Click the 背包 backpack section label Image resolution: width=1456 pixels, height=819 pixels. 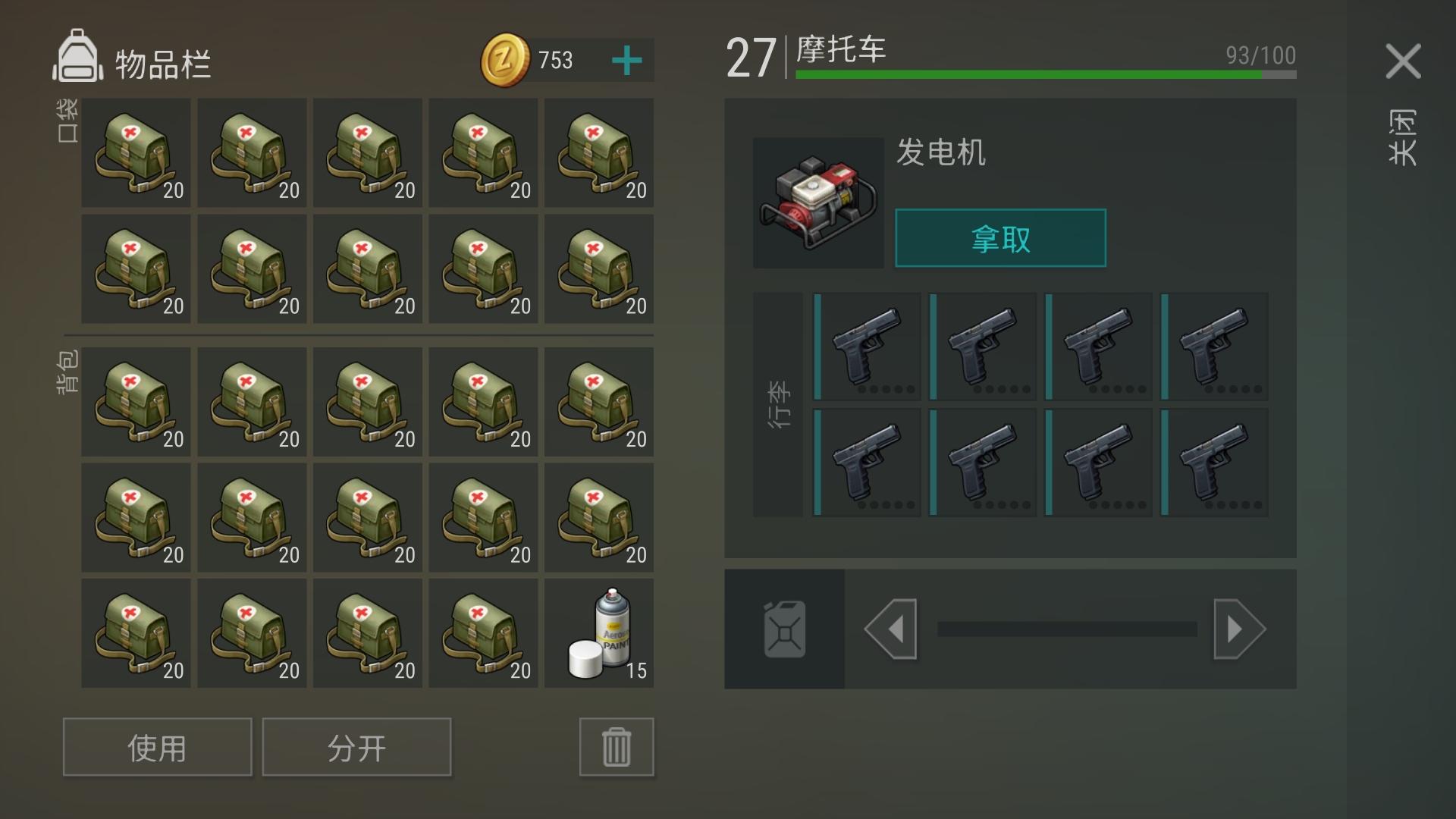[x=67, y=372]
